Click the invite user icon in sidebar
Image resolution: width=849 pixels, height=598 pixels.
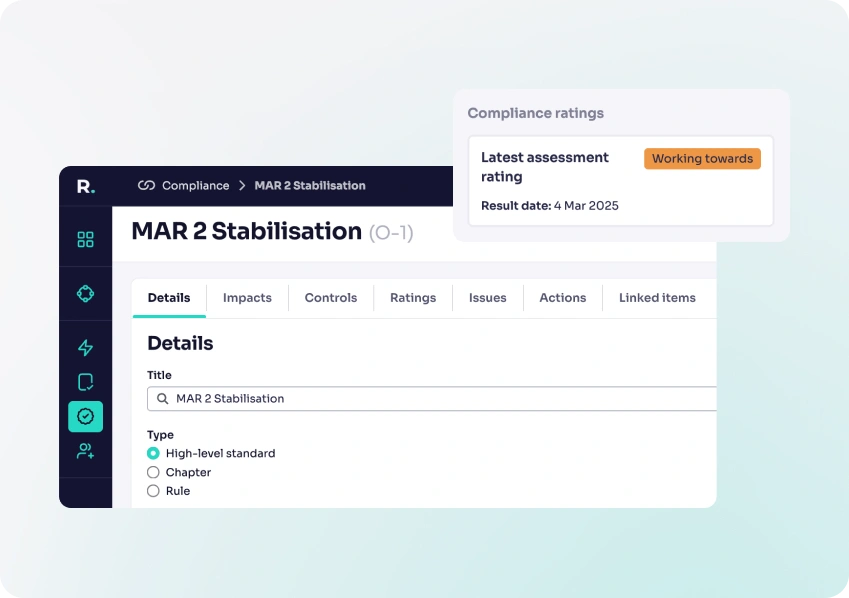coord(85,452)
